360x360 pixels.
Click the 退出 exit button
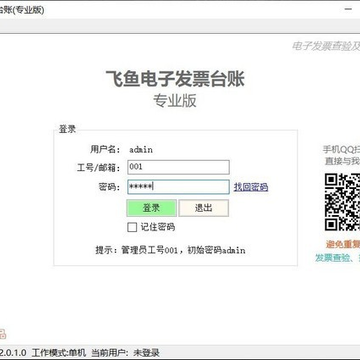pyautogui.click(x=204, y=208)
